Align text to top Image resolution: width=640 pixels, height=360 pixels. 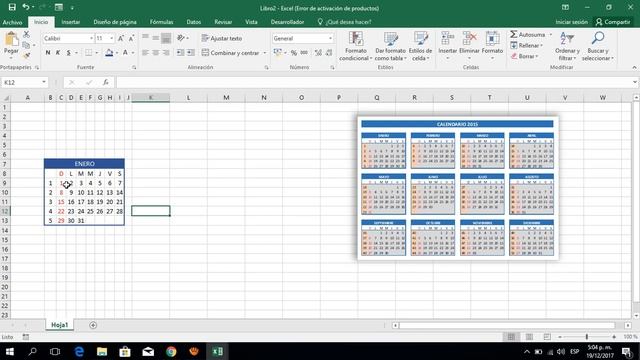[x=145, y=38]
